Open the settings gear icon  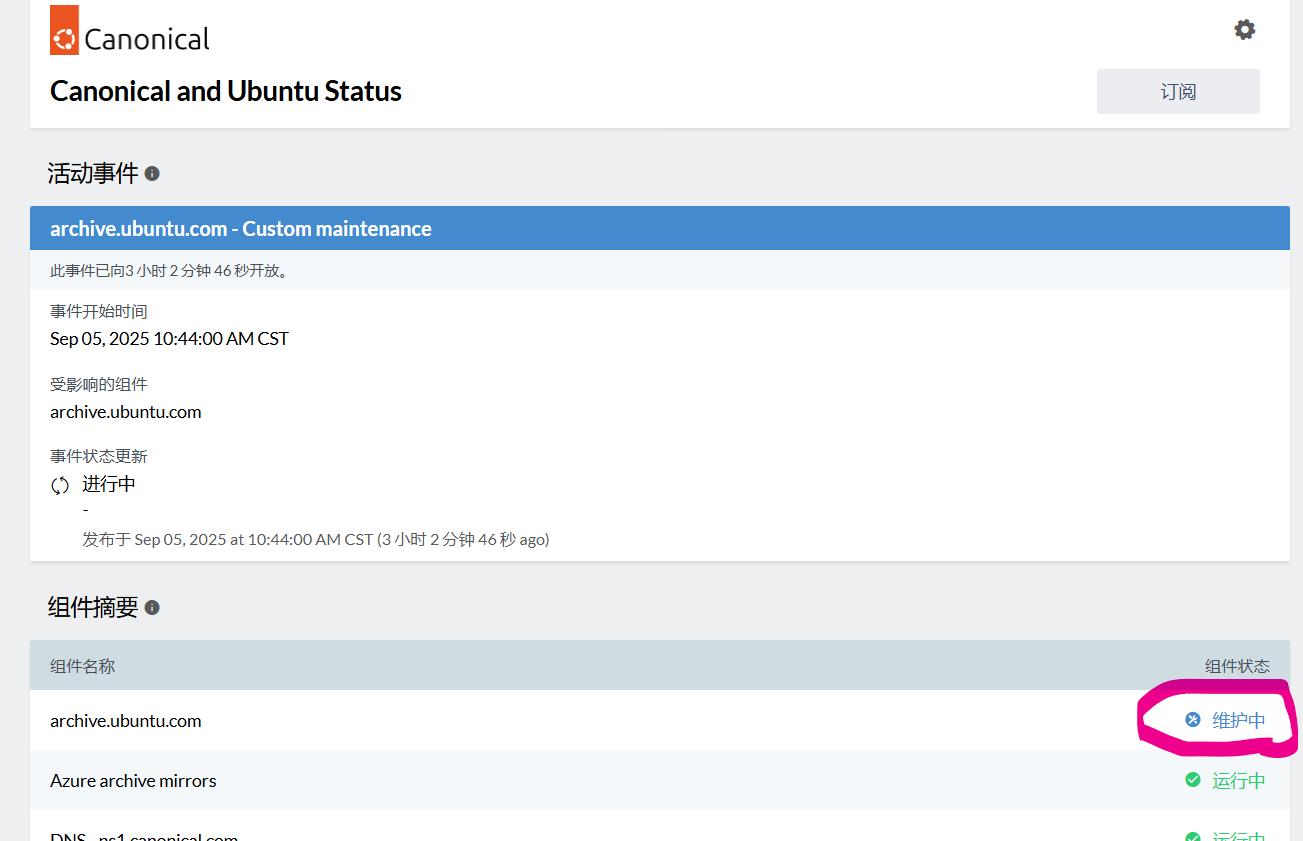coord(1244,30)
